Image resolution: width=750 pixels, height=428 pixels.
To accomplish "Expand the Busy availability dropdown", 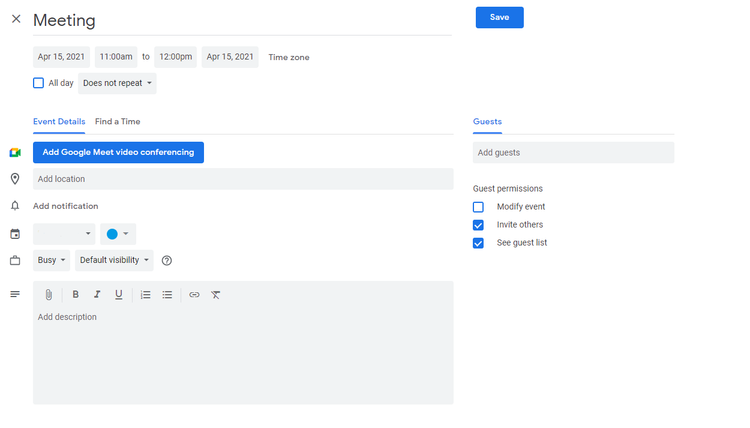I will pos(51,260).
